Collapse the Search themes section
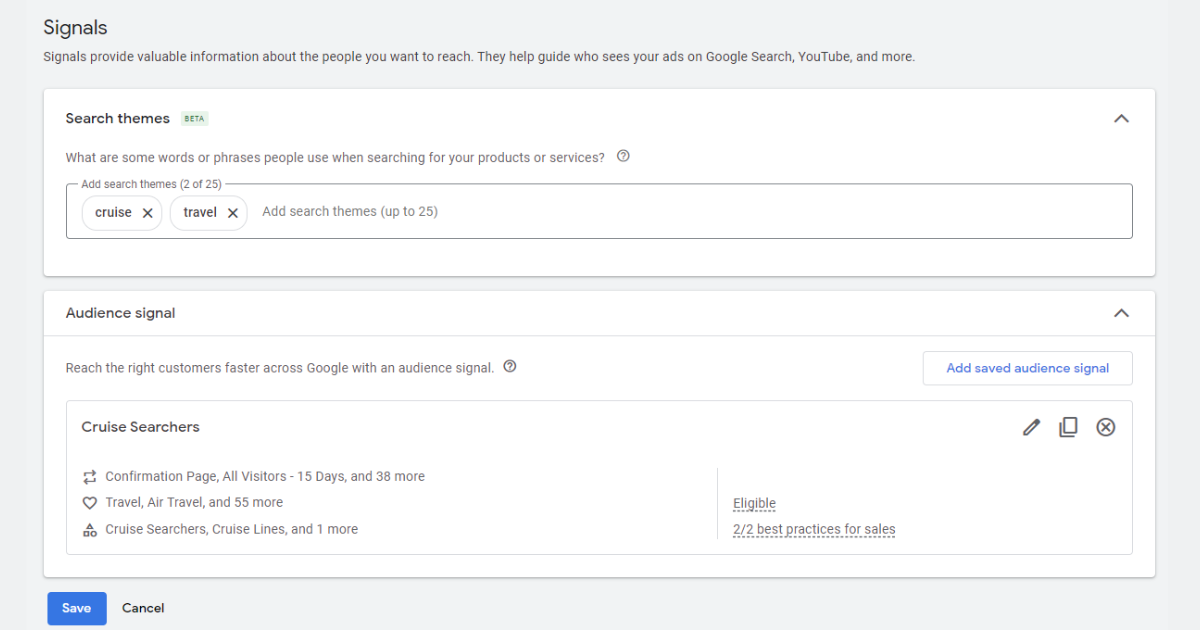 (1121, 117)
